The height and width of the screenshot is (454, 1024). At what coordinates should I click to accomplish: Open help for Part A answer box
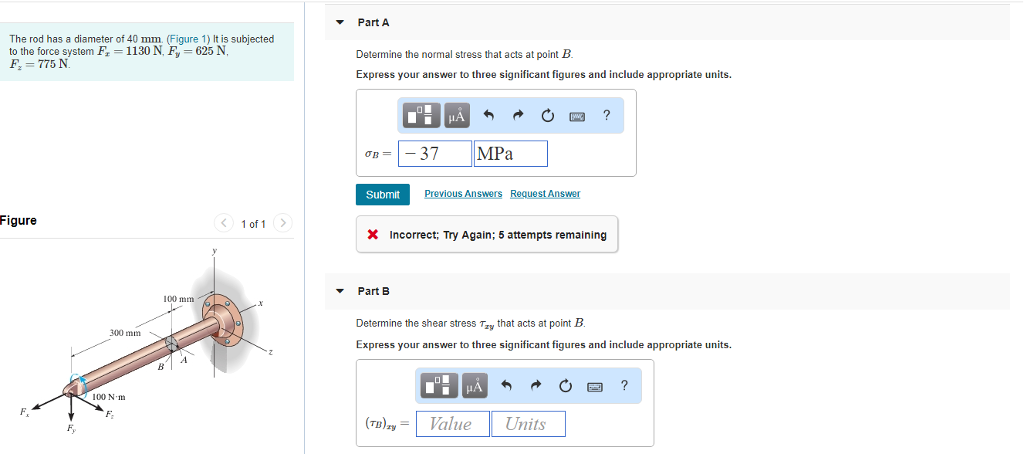607,116
